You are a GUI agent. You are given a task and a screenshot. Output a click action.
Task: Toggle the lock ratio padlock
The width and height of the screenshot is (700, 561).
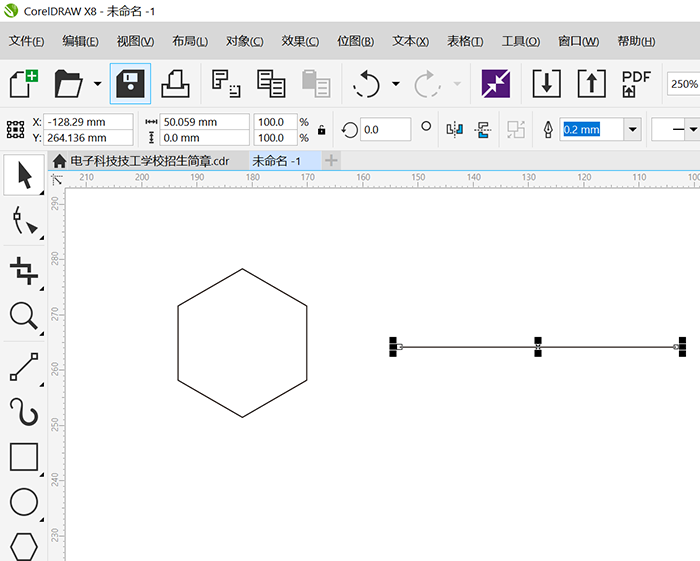321,130
